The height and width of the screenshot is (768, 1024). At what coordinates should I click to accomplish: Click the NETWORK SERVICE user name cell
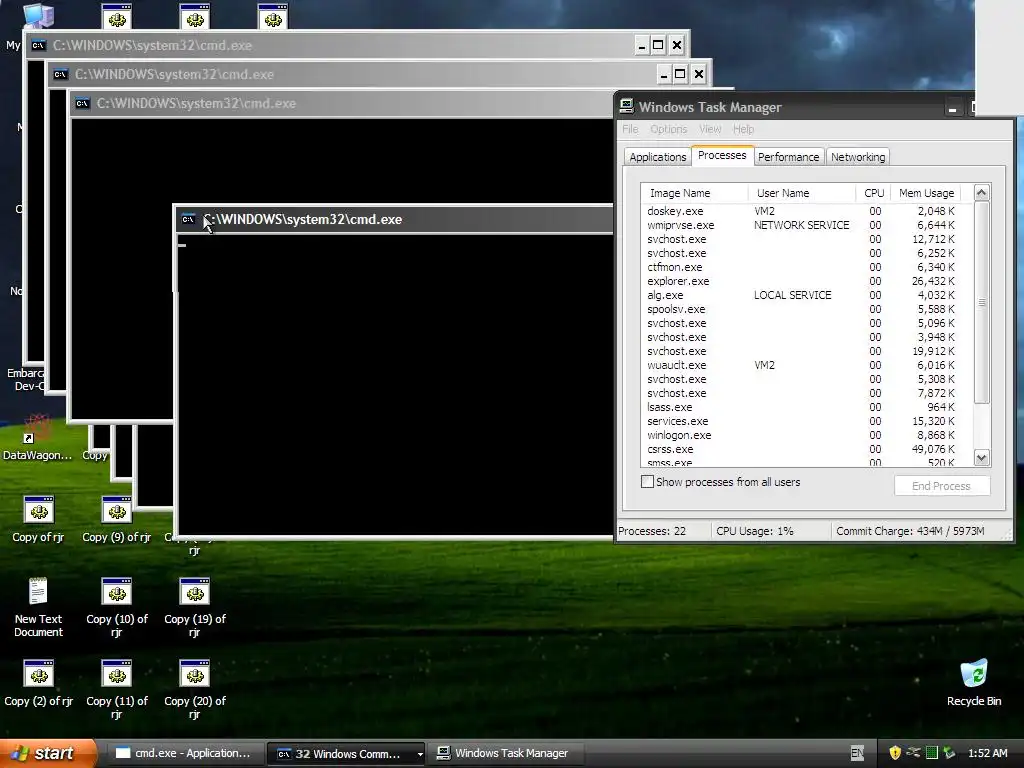tap(801, 225)
